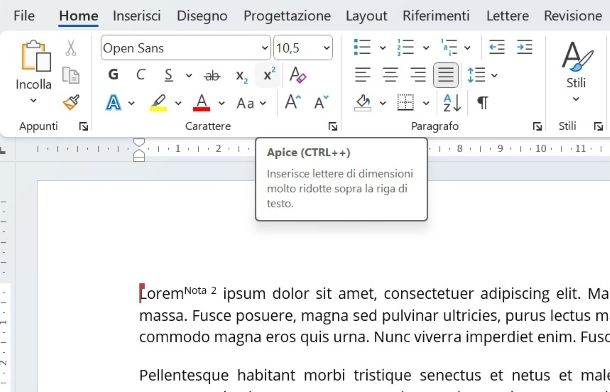The width and height of the screenshot is (610, 392).
Task: Click the borders grid icon
Action: coord(405,103)
